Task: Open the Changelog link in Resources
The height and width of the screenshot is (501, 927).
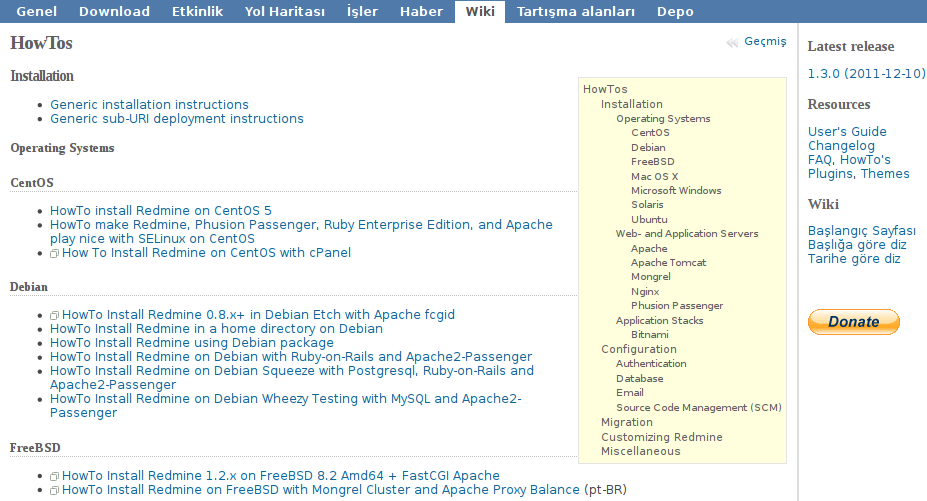Action: [x=841, y=145]
